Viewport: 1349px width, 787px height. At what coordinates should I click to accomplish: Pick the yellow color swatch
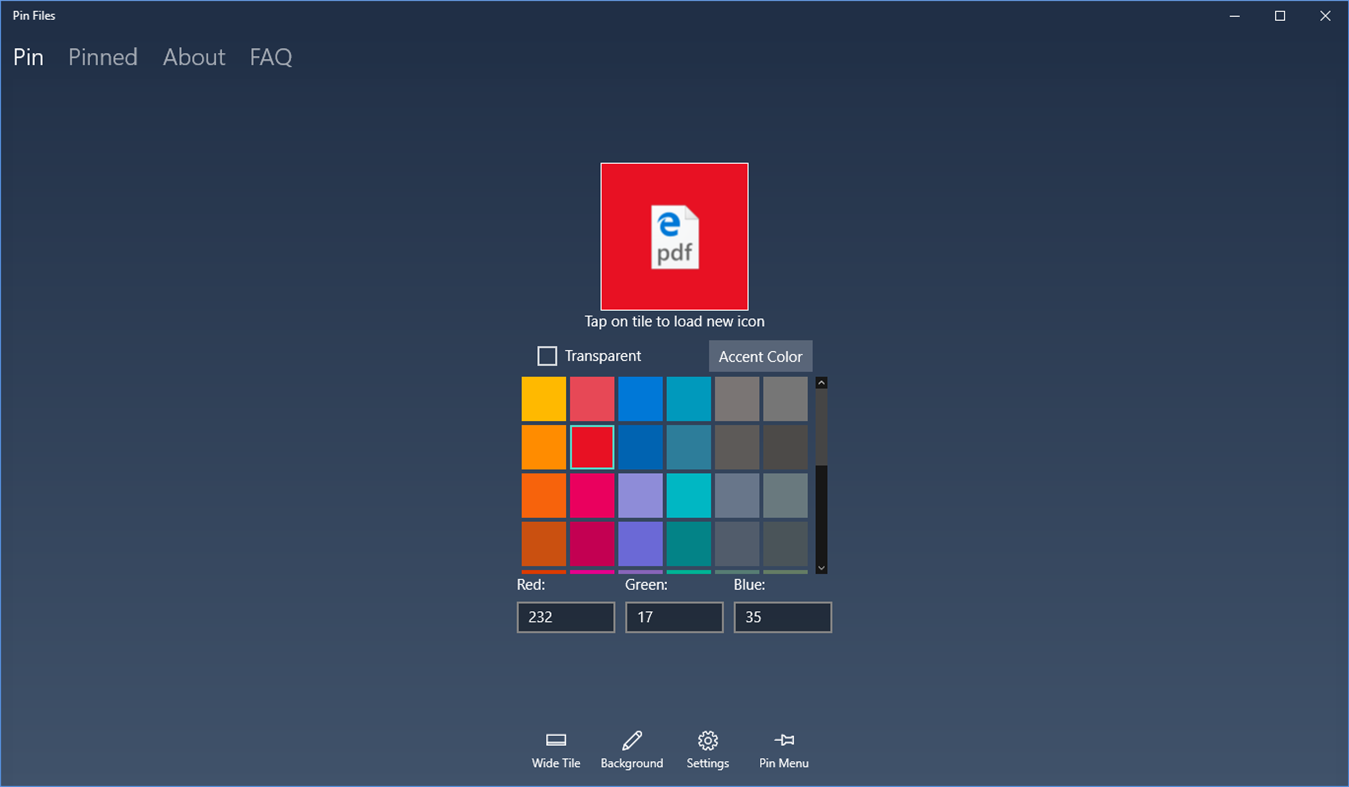click(x=543, y=398)
